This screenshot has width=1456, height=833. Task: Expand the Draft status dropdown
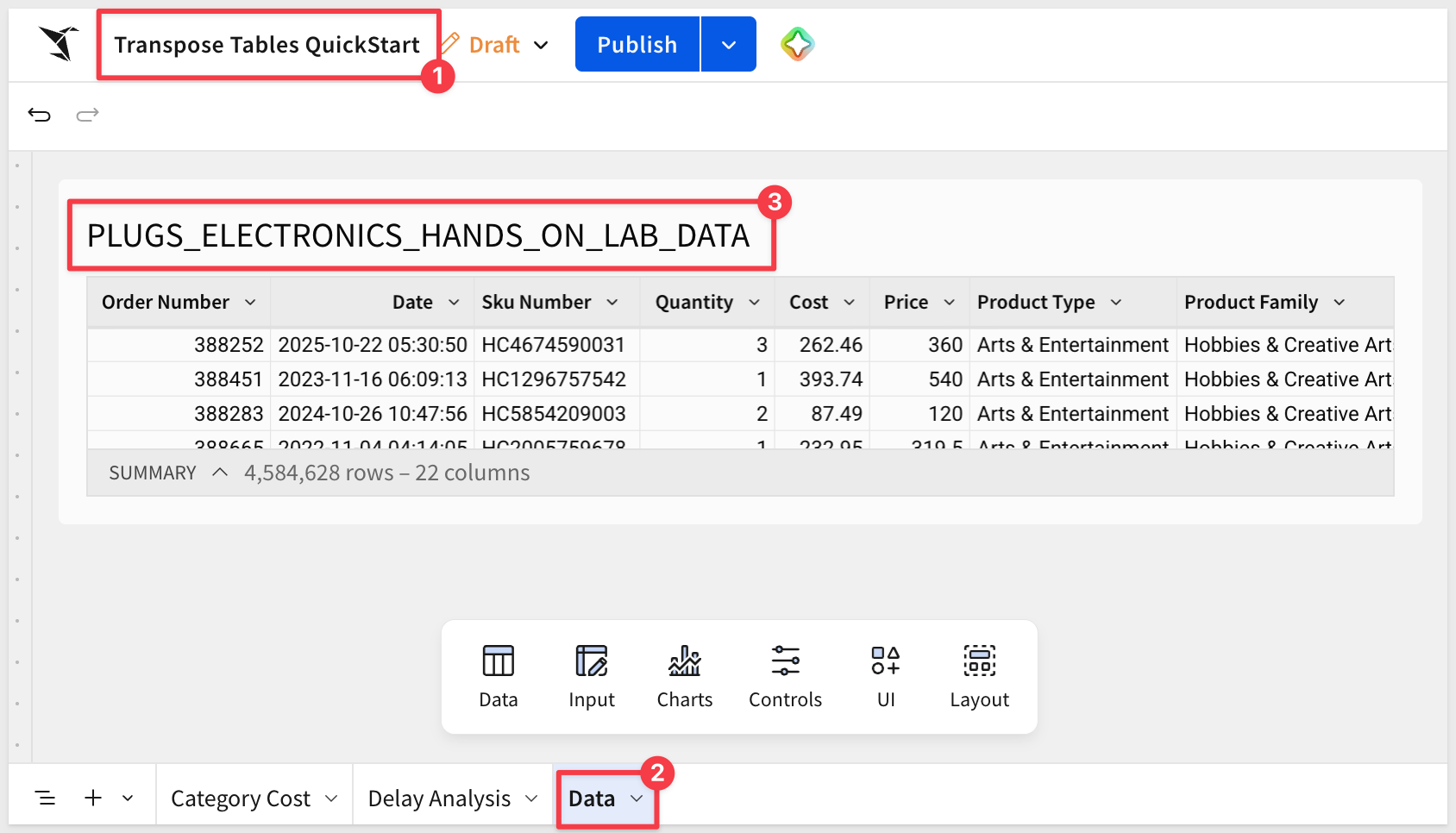point(541,45)
